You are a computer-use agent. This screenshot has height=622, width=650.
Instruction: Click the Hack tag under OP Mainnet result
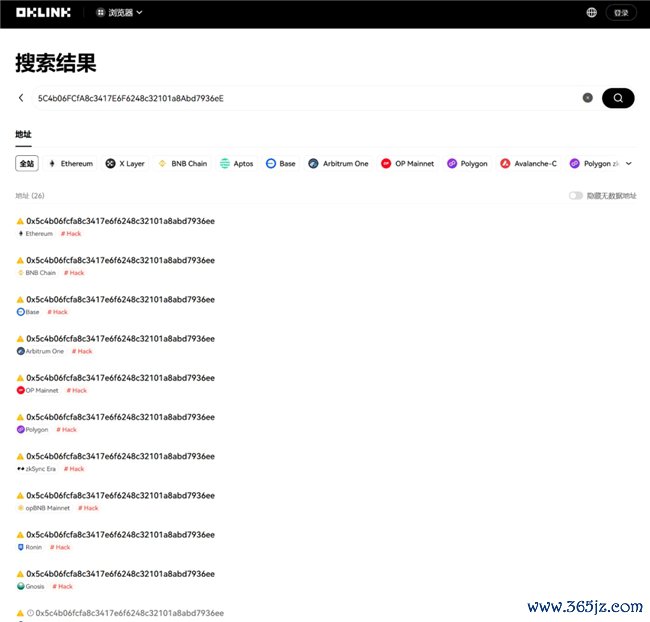pos(77,390)
